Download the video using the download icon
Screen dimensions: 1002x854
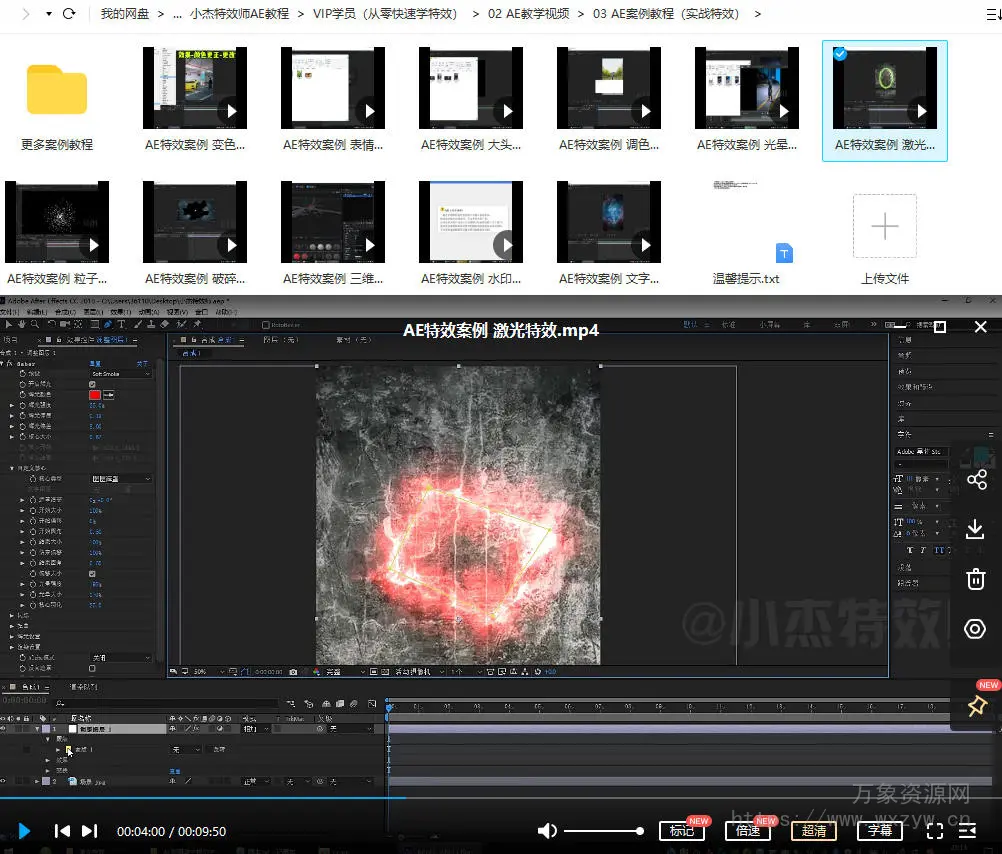(x=975, y=529)
